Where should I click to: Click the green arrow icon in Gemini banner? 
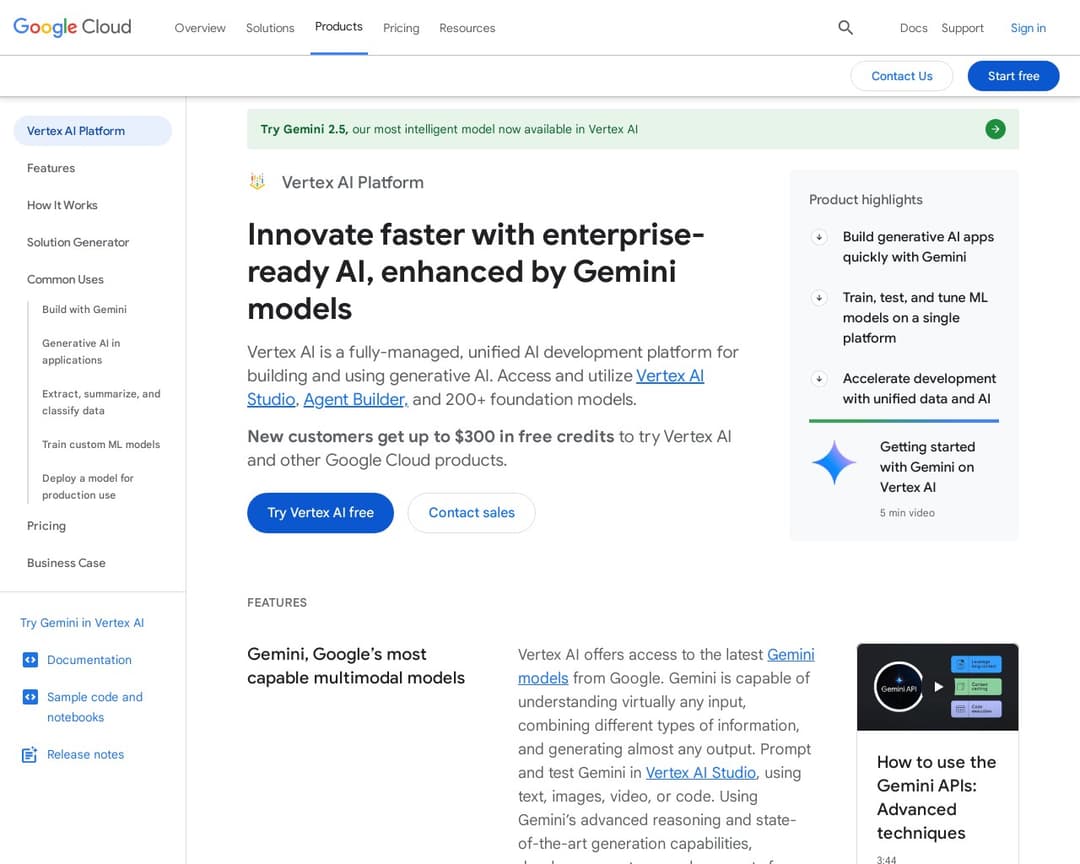(995, 129)
